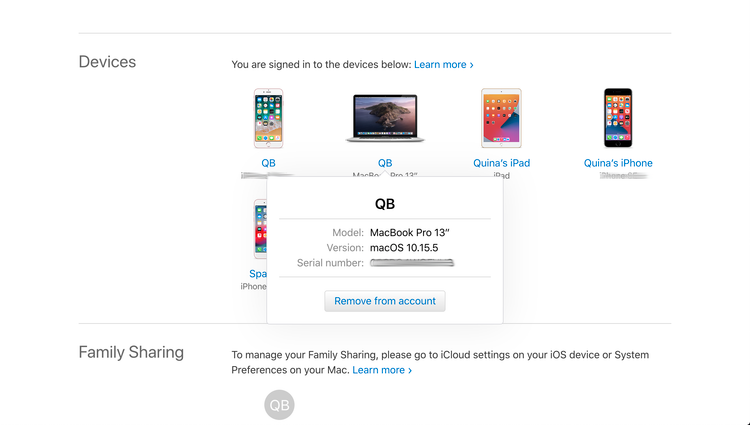Viewport: 750px width, 425px height.
Task: Click the gold iPhone image above QB
Action: 268,119
